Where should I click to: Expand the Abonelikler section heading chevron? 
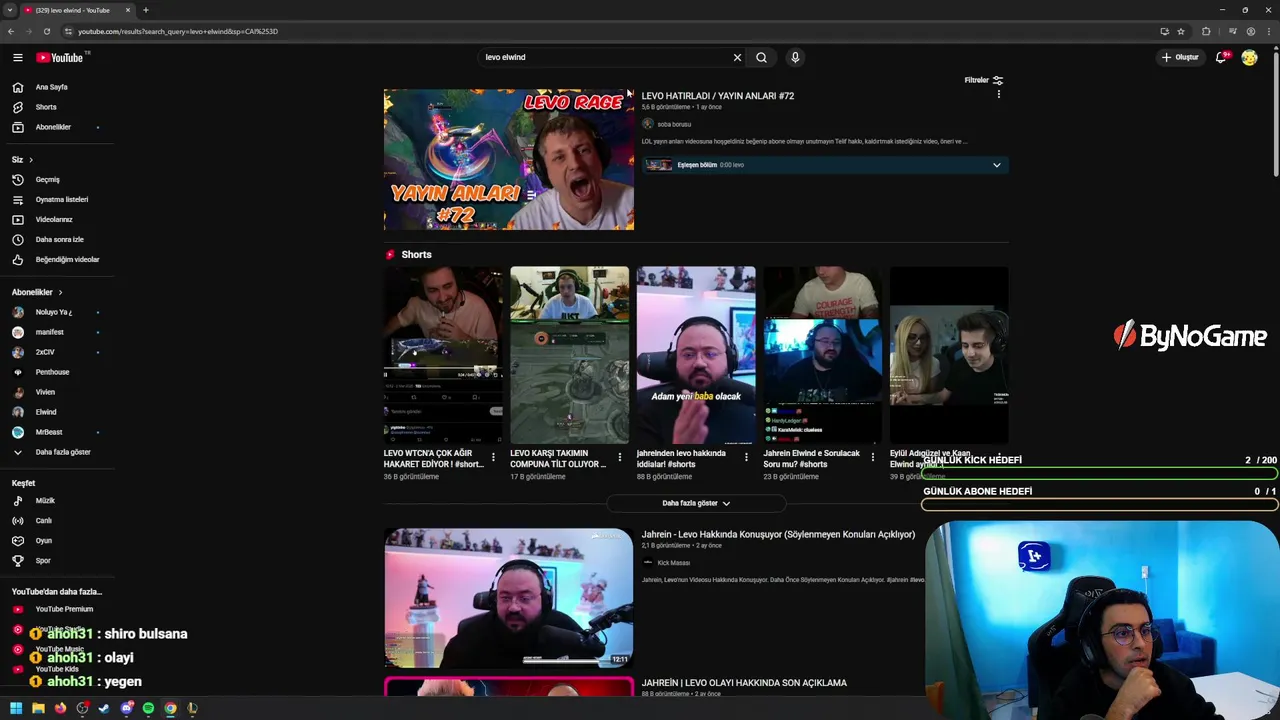point(60,292)
